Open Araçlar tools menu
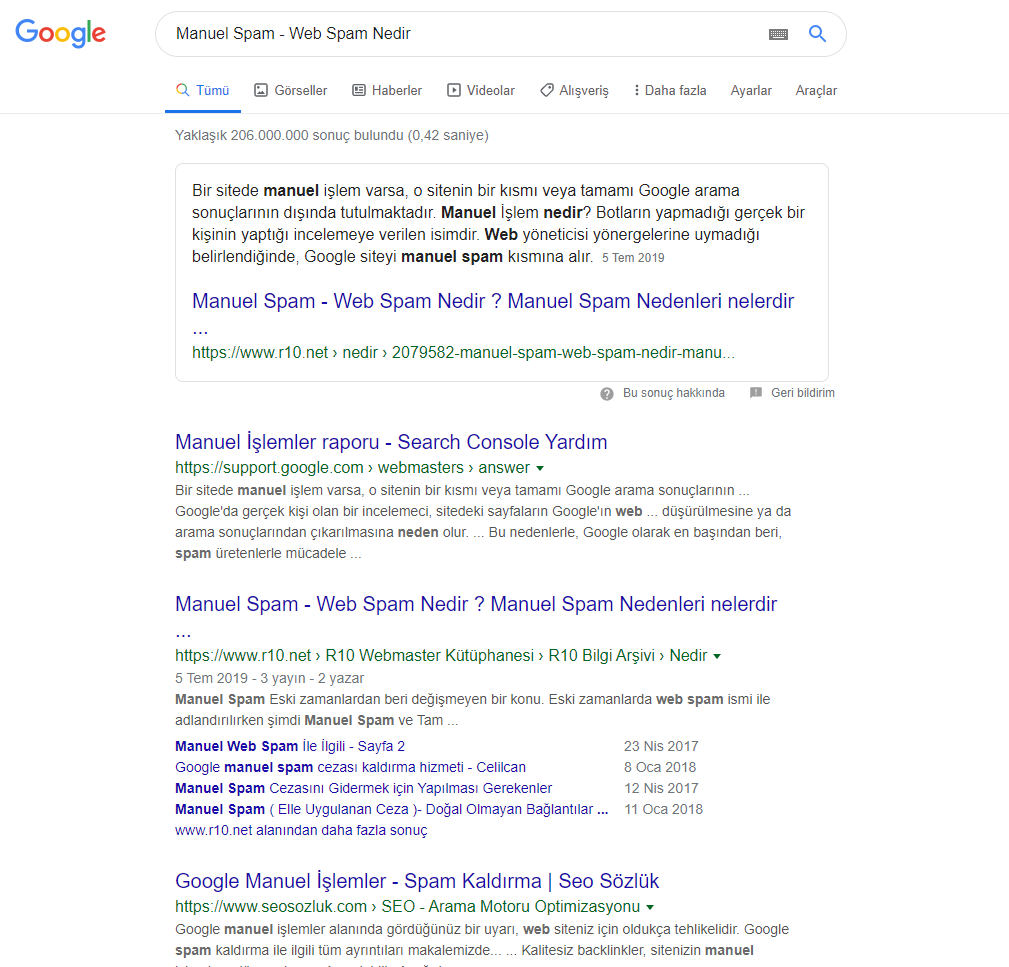The image size is (1009, 967). coord(816,90)
